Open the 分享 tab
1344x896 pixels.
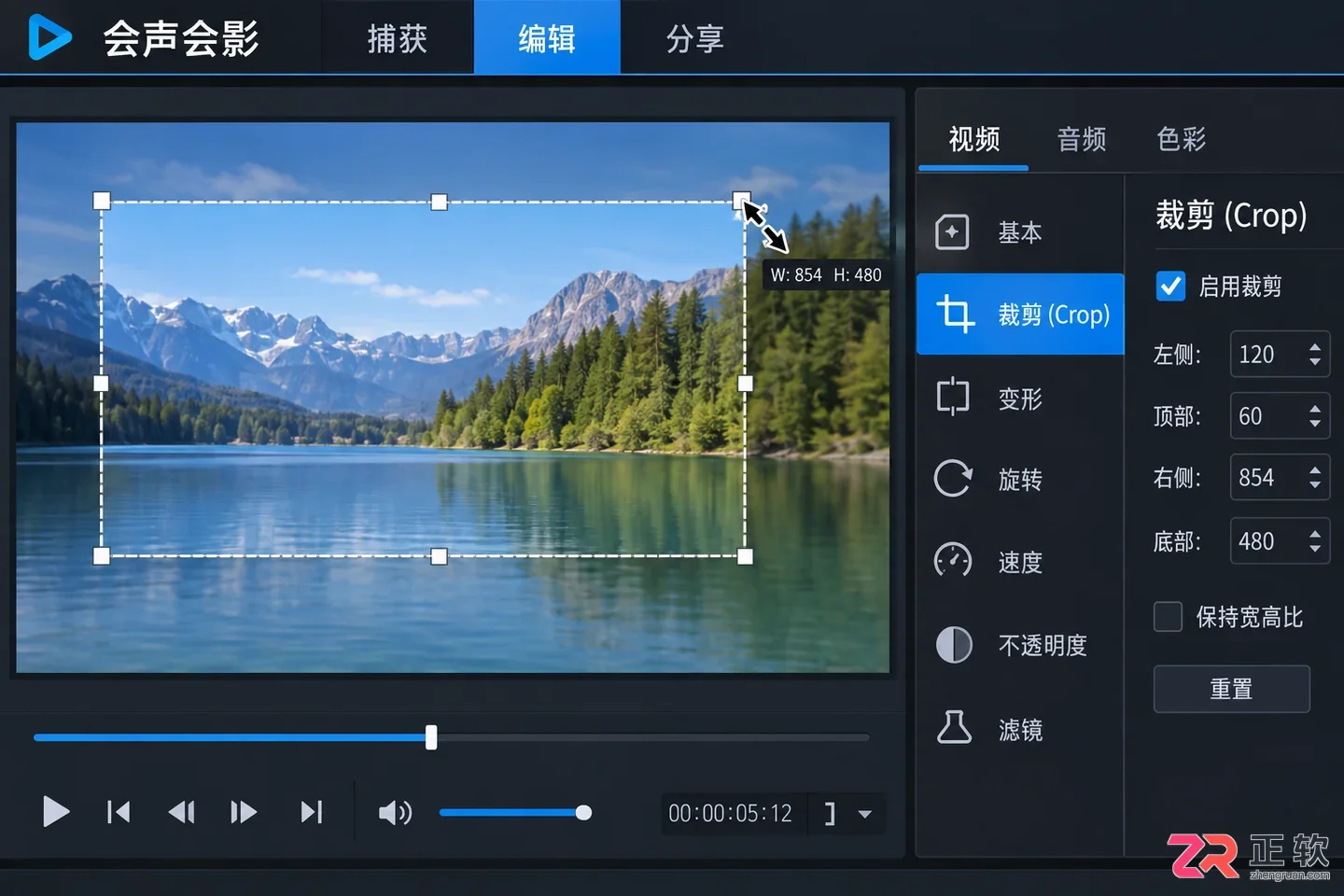(695, 38)
